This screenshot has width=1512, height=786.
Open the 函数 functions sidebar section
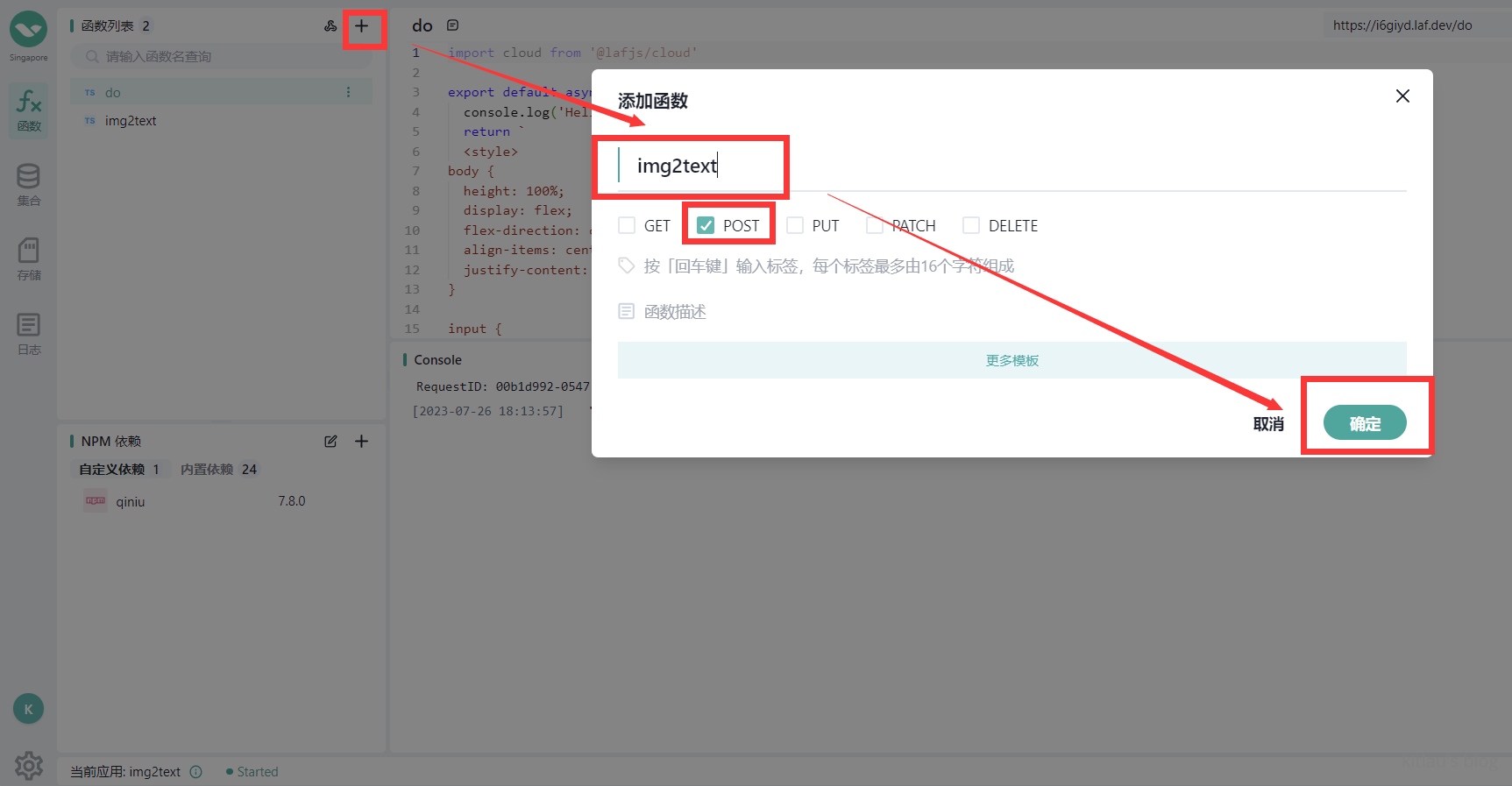click(29, 110)
